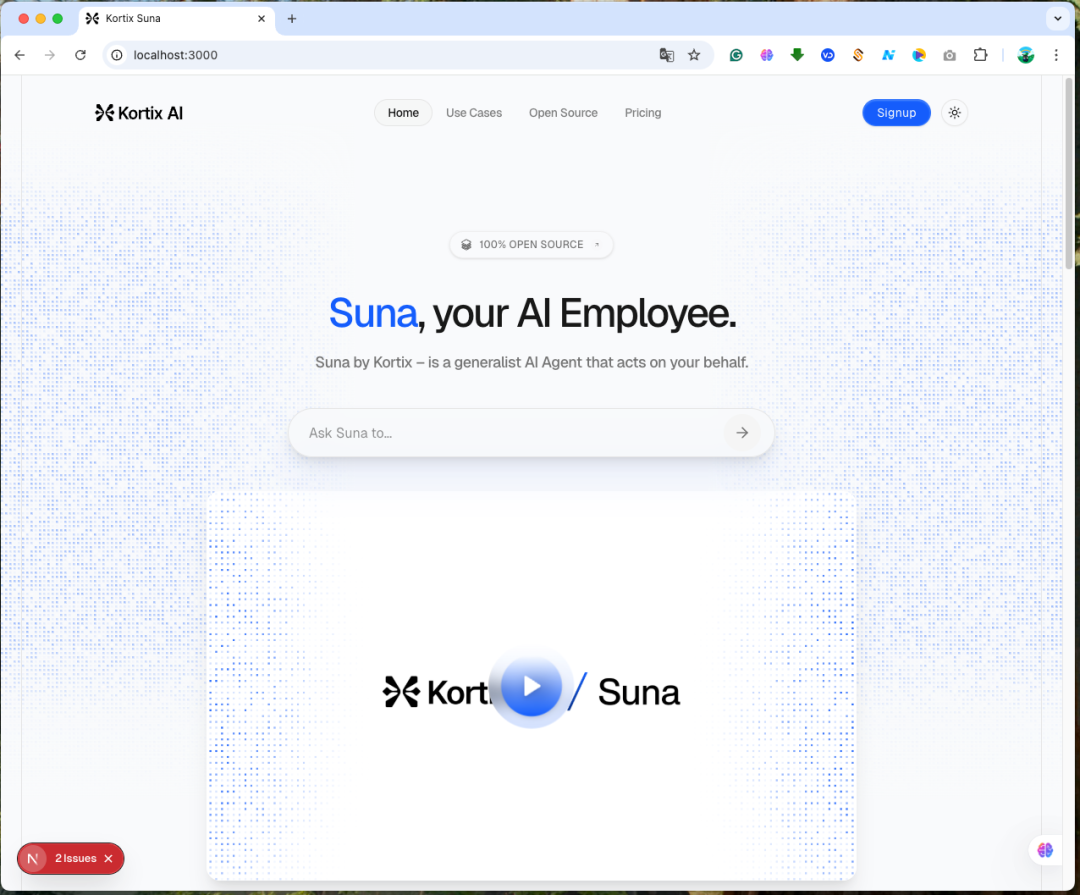Viewport: 1080px width, 895px height.
Task: Open the camera screenshot extension icon
Action: [x=949, y=55]
